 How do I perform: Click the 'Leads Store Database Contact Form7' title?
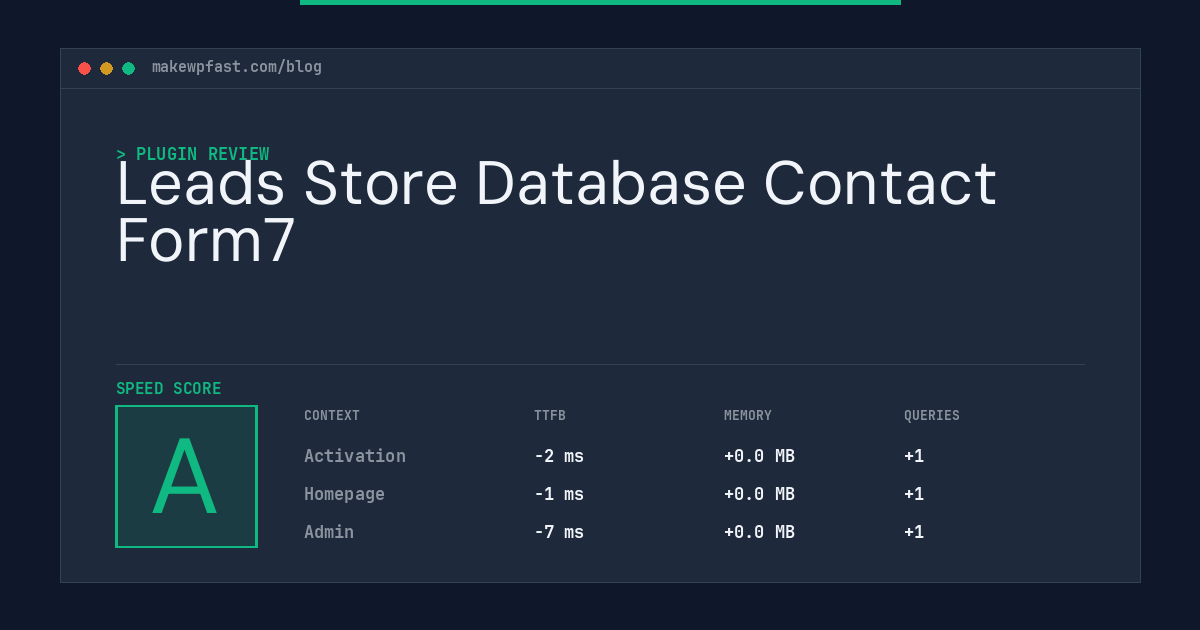(557, 211)
